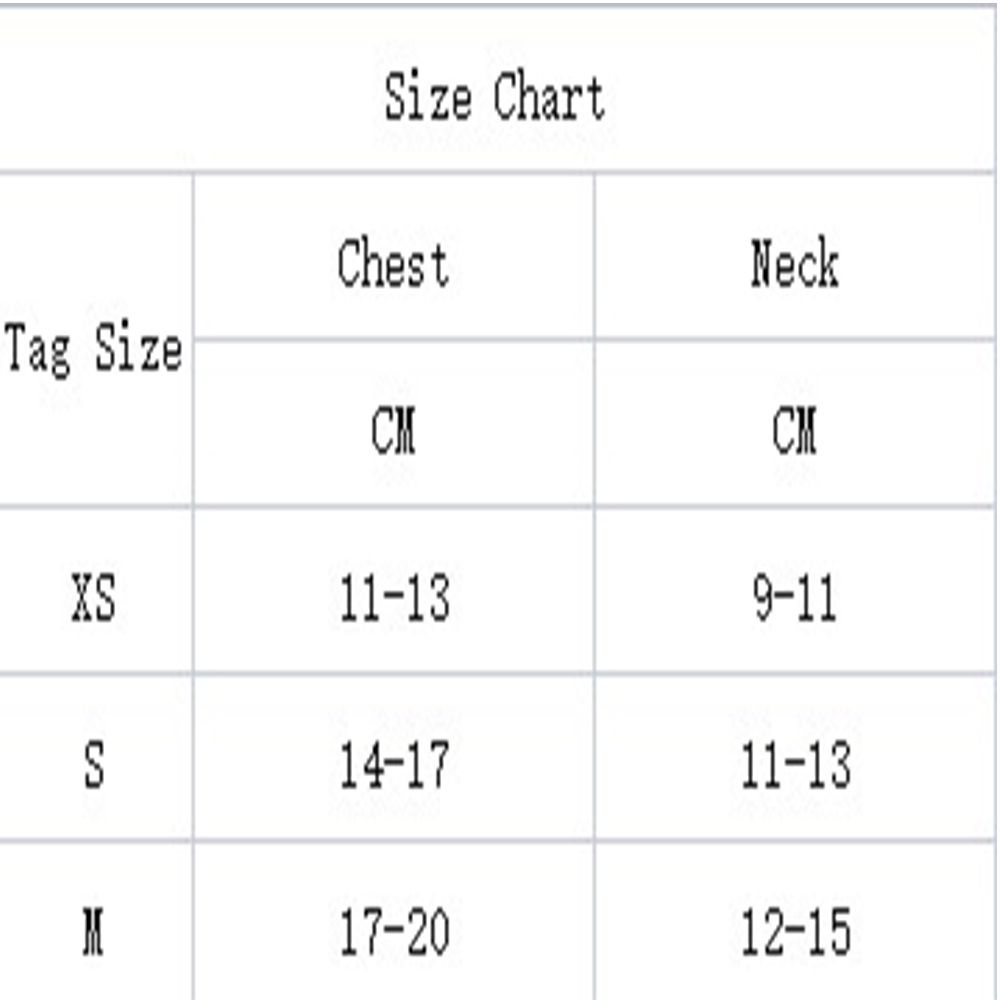
Task: Select the M neck value 12-15
Action: tap(796, 932)
